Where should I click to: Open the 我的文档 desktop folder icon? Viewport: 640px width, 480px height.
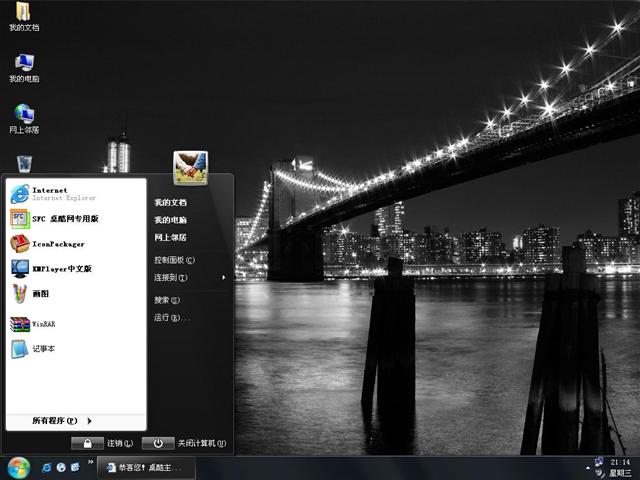coord(24,16)
